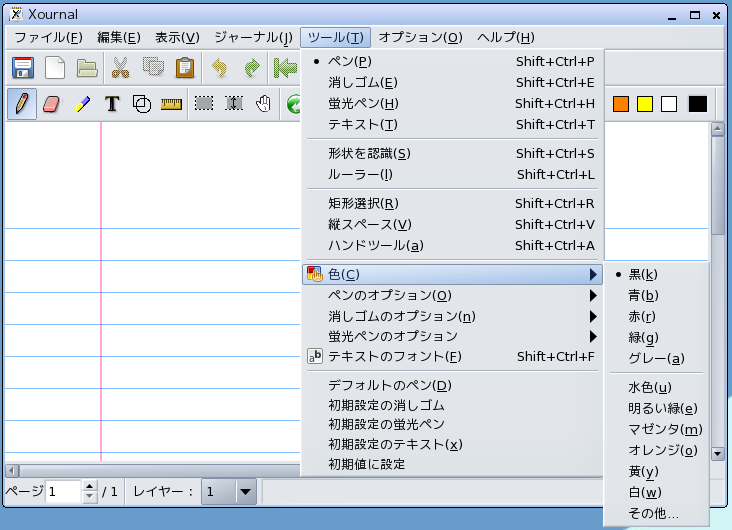
Task: Decrease page number with down stepper
Action: (89, 497)
